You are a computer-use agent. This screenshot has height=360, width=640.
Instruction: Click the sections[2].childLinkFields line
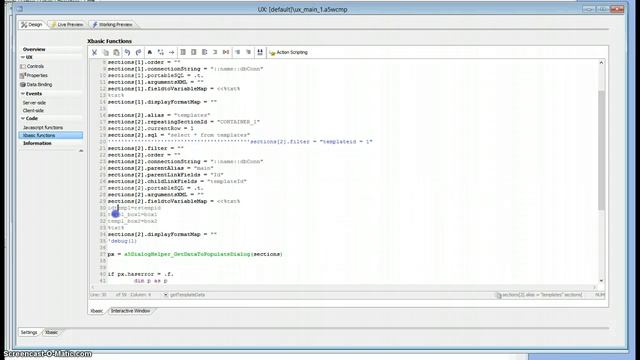tap(177, 181)
